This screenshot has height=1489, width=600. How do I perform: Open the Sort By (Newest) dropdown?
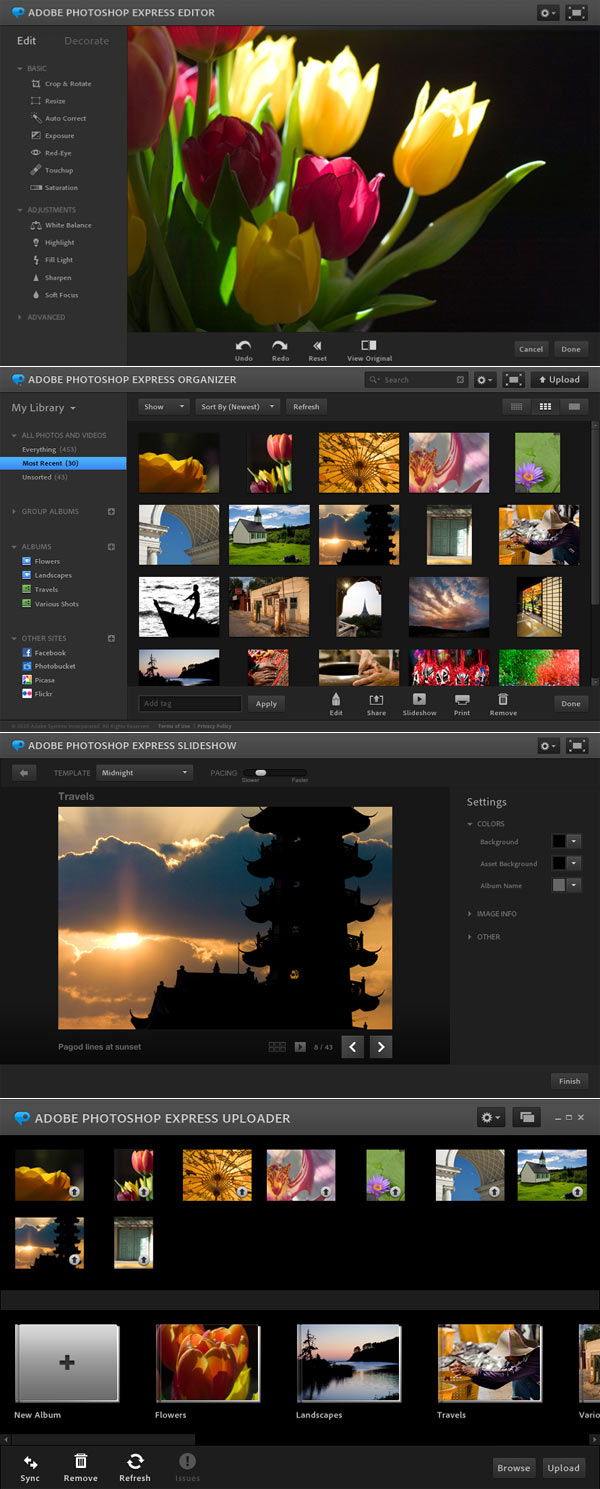point(238,407)
